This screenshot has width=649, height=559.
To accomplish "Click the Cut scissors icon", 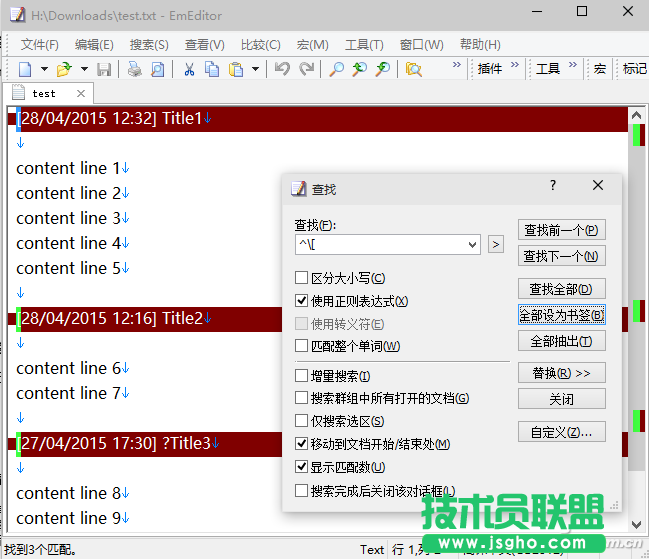I will [x=189, y=69].
